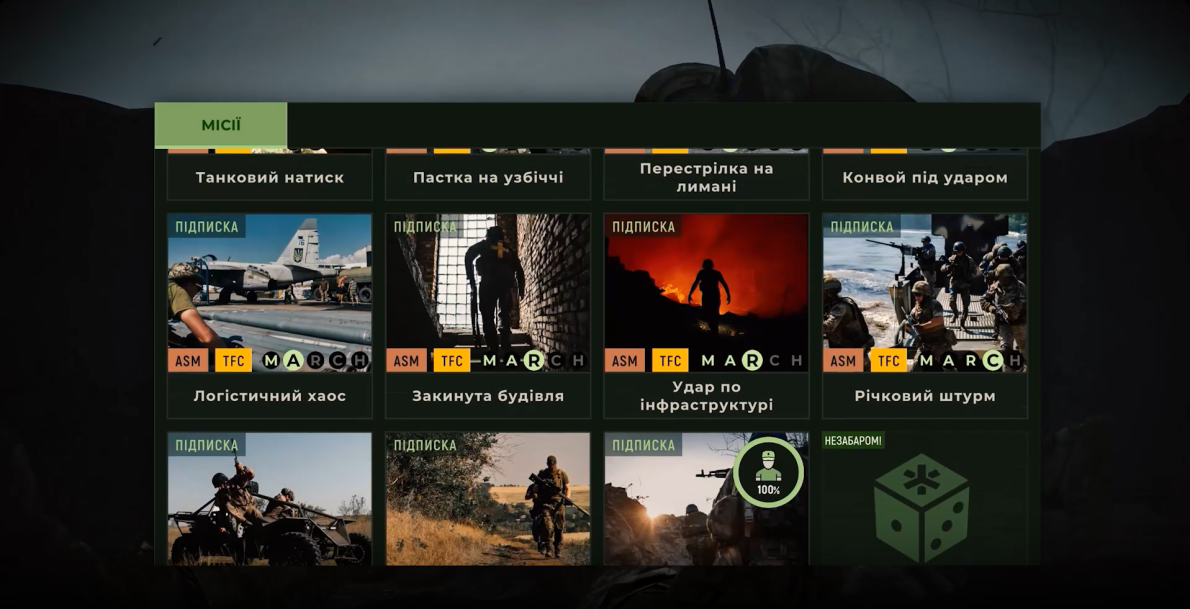Image resolution: width=1190 pixels, height=609 pixels.
Task: Click TFC badge on Удар по інфраструктурі card
Action: click(670, 360)
